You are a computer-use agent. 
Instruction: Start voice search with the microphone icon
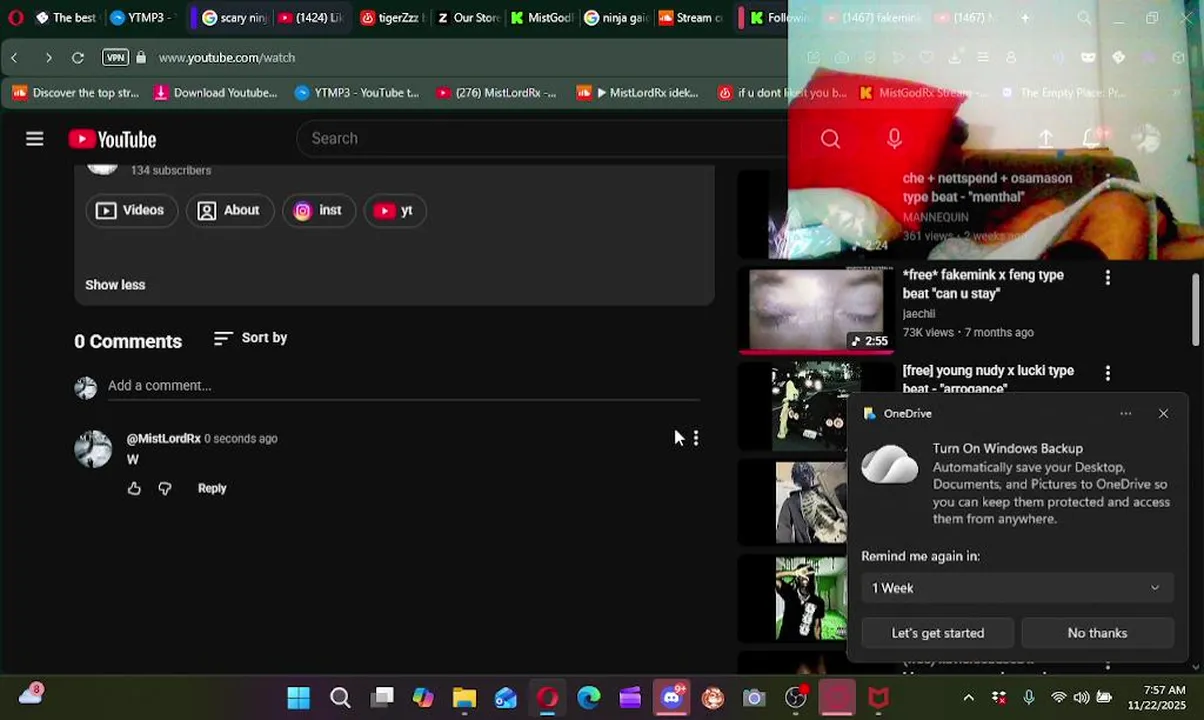coord(894,139)
